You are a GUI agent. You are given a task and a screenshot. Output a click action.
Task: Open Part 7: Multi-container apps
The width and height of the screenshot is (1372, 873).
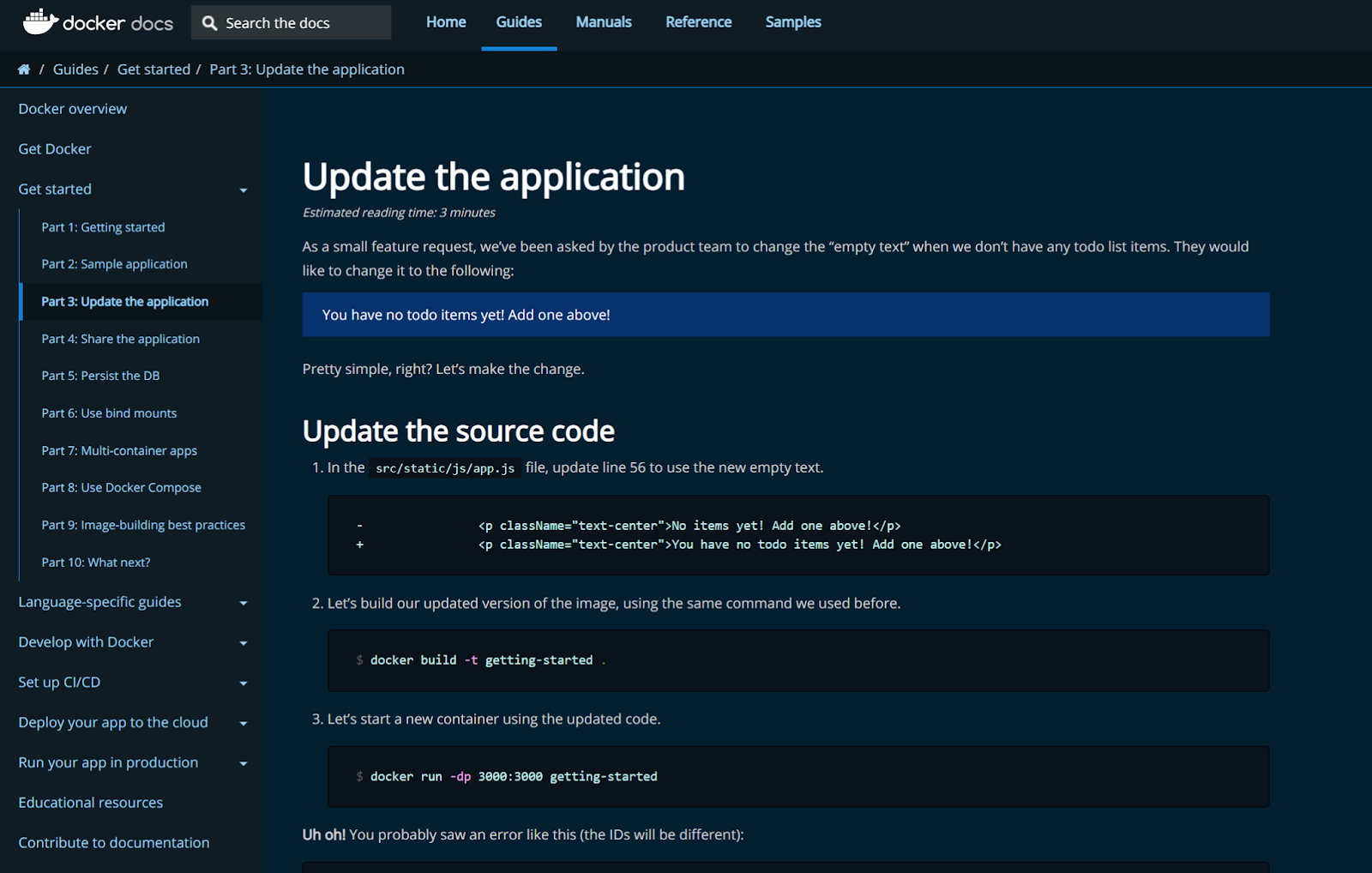click(x=118, y=450)
